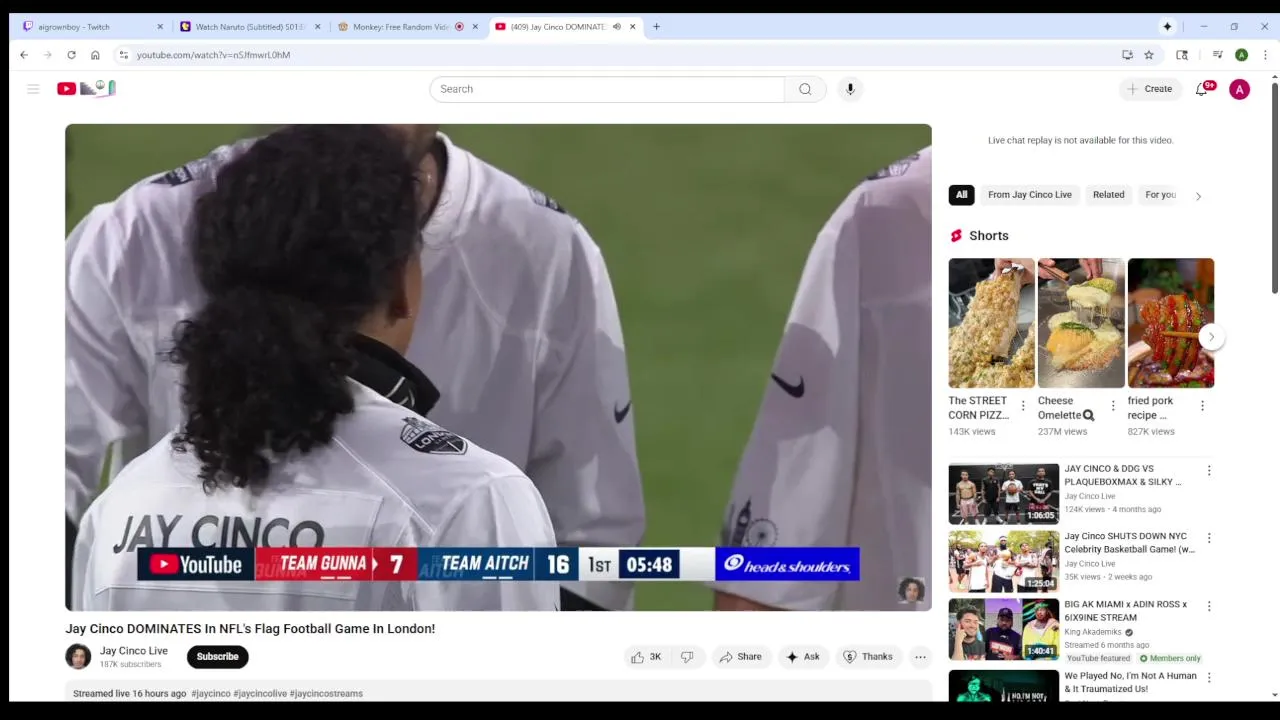Close the Watch Naruto tab
The height and width of the screenshot is (720, 1280).
point(317,27)
